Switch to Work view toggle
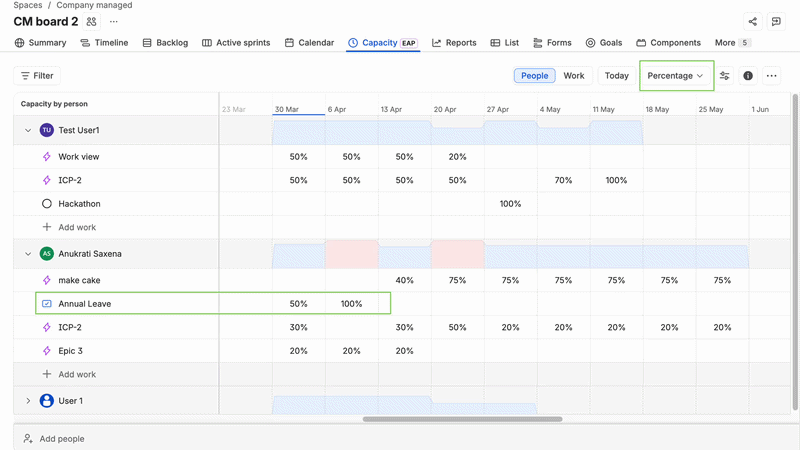Viewport: 800px width, 450px height. click(573, 76)
